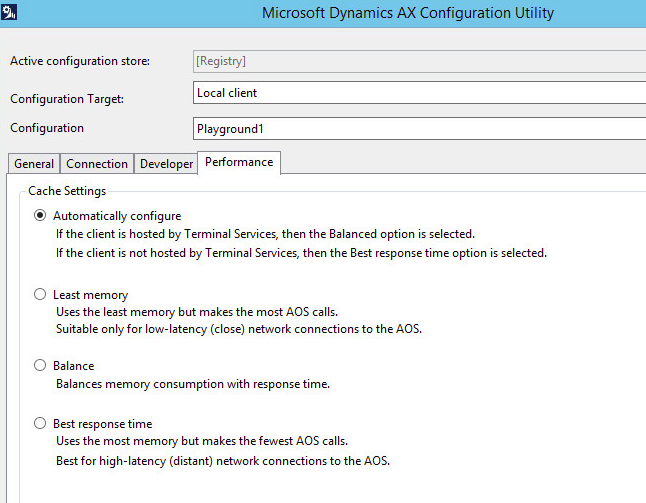Click the 'Active configuration store:' label
This screenshot has height=503, width=646.
(x=80, y=61)
